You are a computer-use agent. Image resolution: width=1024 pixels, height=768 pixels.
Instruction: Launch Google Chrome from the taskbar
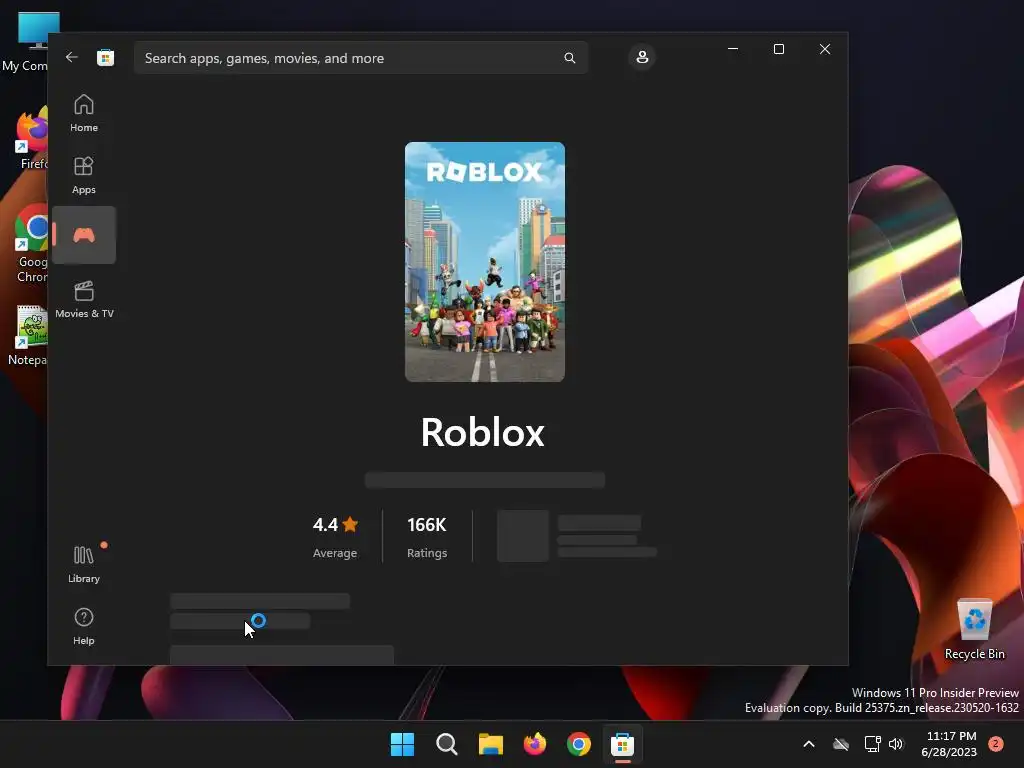pyautogui.click(x=579, y=744)
